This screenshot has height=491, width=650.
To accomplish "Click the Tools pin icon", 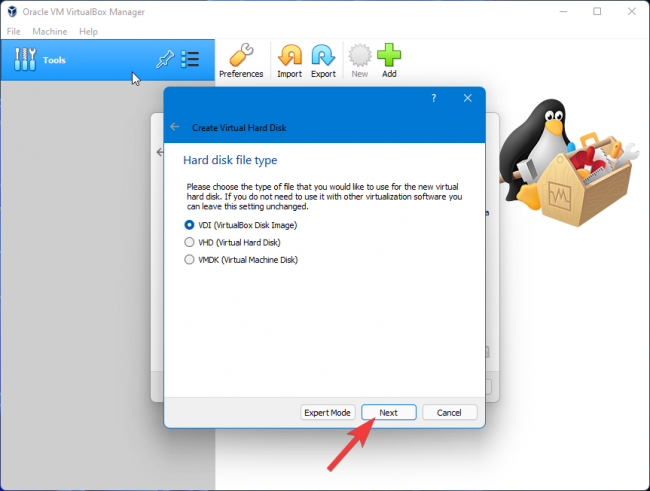I will coord(165,59).
